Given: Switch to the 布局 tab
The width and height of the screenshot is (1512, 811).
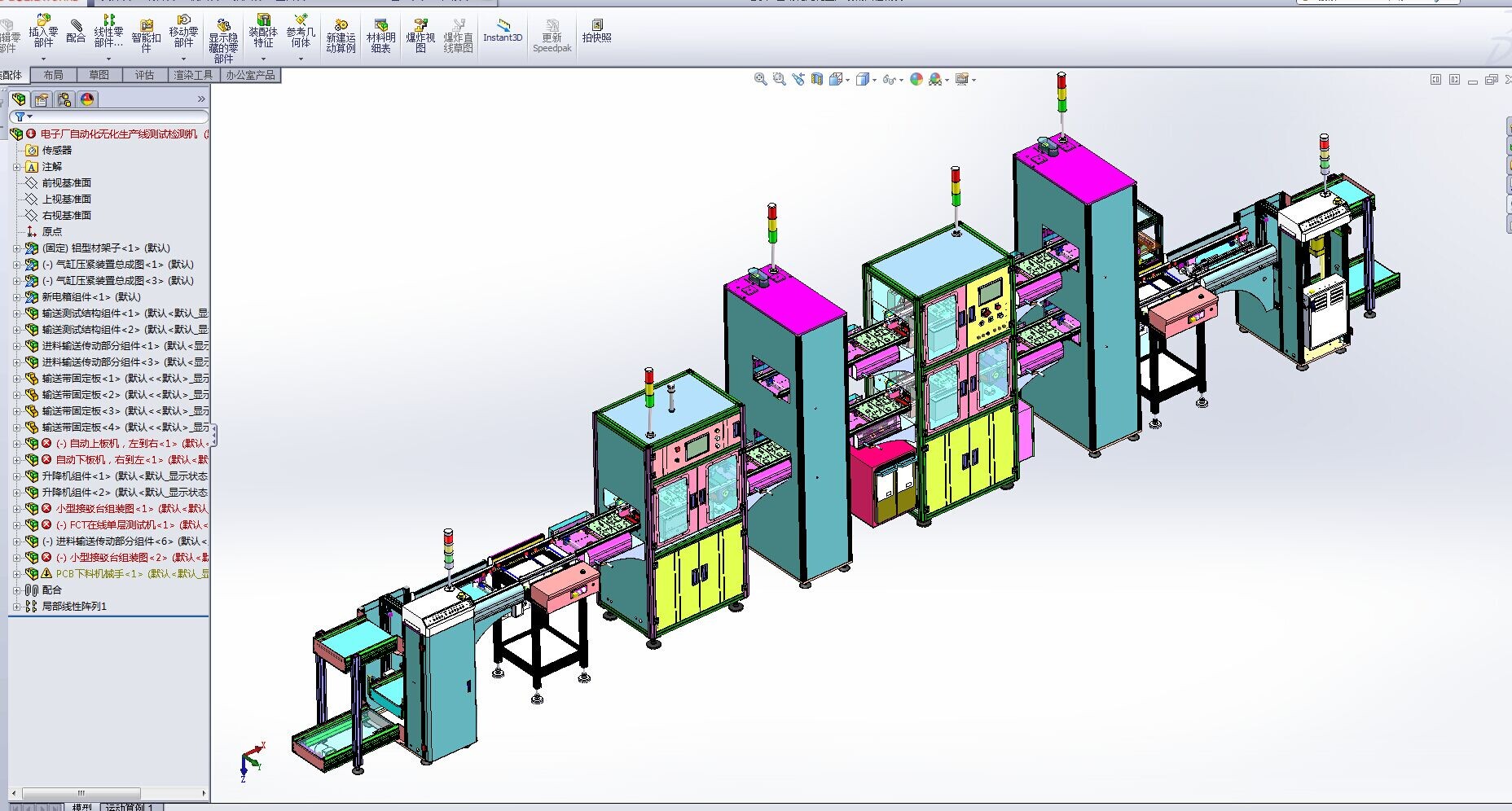Looking at the screenshot, I should point(54,75).
